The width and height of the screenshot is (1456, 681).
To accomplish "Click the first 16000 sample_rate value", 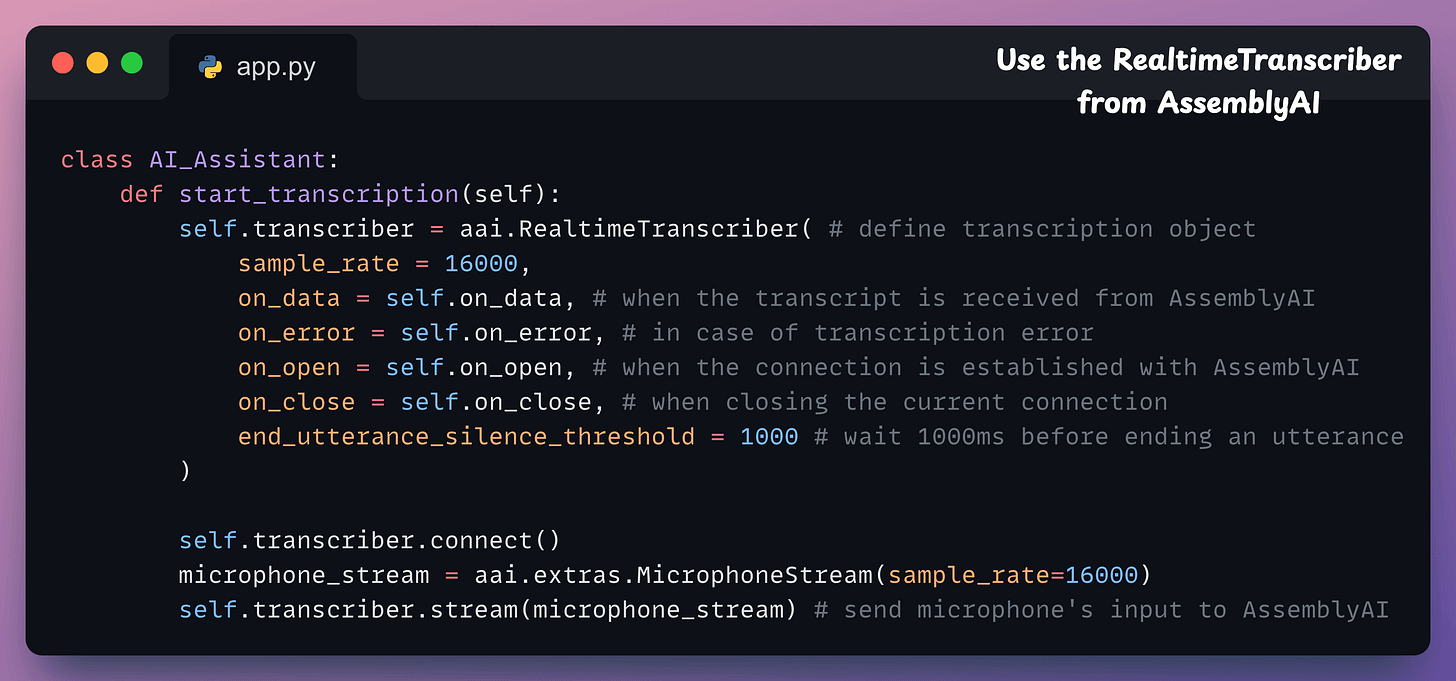I will 481,264.
